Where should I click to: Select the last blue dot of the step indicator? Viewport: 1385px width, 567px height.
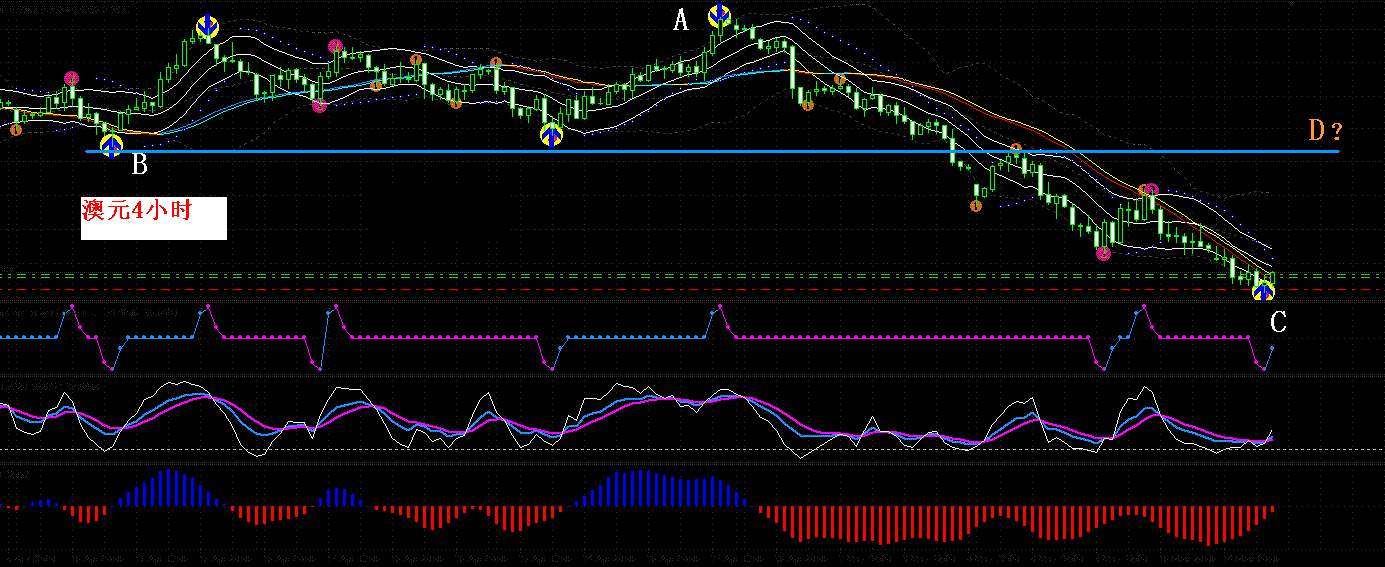(1273, 348)
